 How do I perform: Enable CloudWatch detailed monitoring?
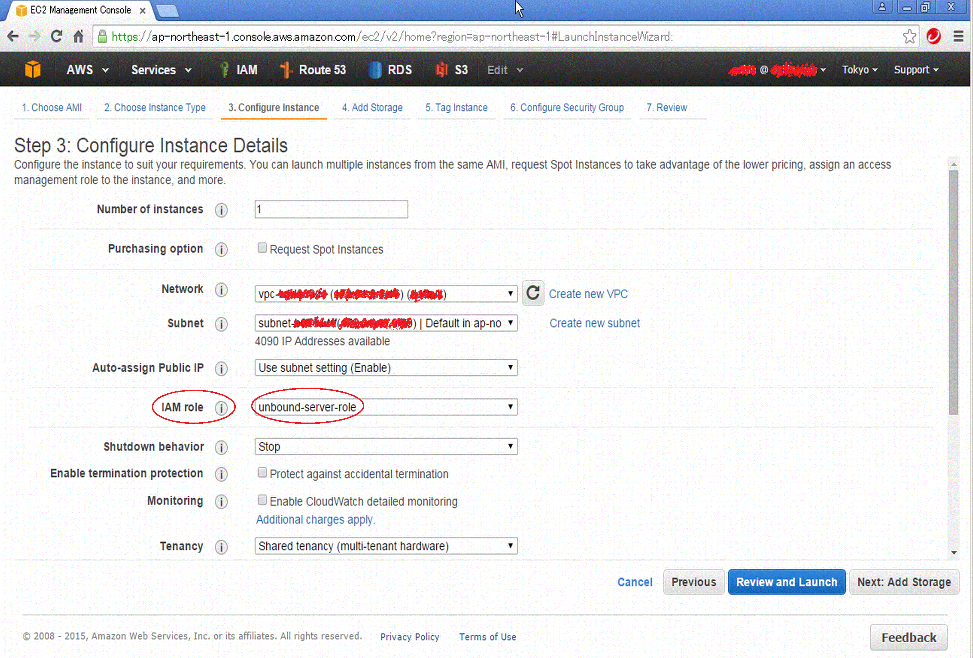(262, 499)
